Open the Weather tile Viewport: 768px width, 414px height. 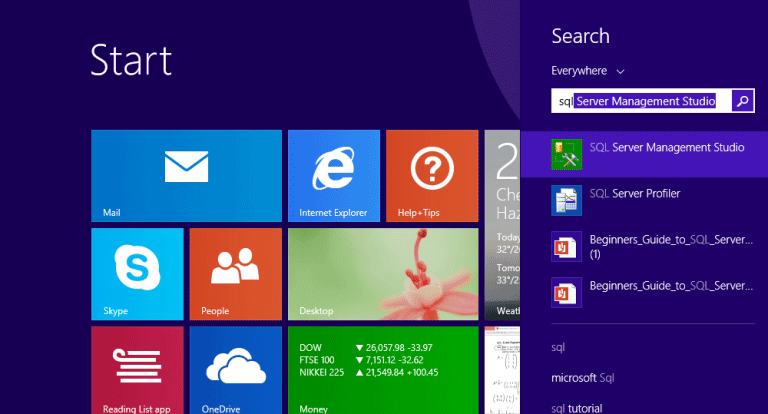click(x=502, y=273)
